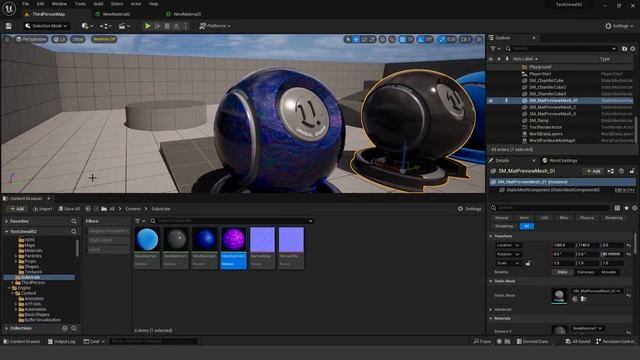Select SM_Ramp in the Outliner
The width and height of the screenshot is (640, 360).
click(539, 121)
